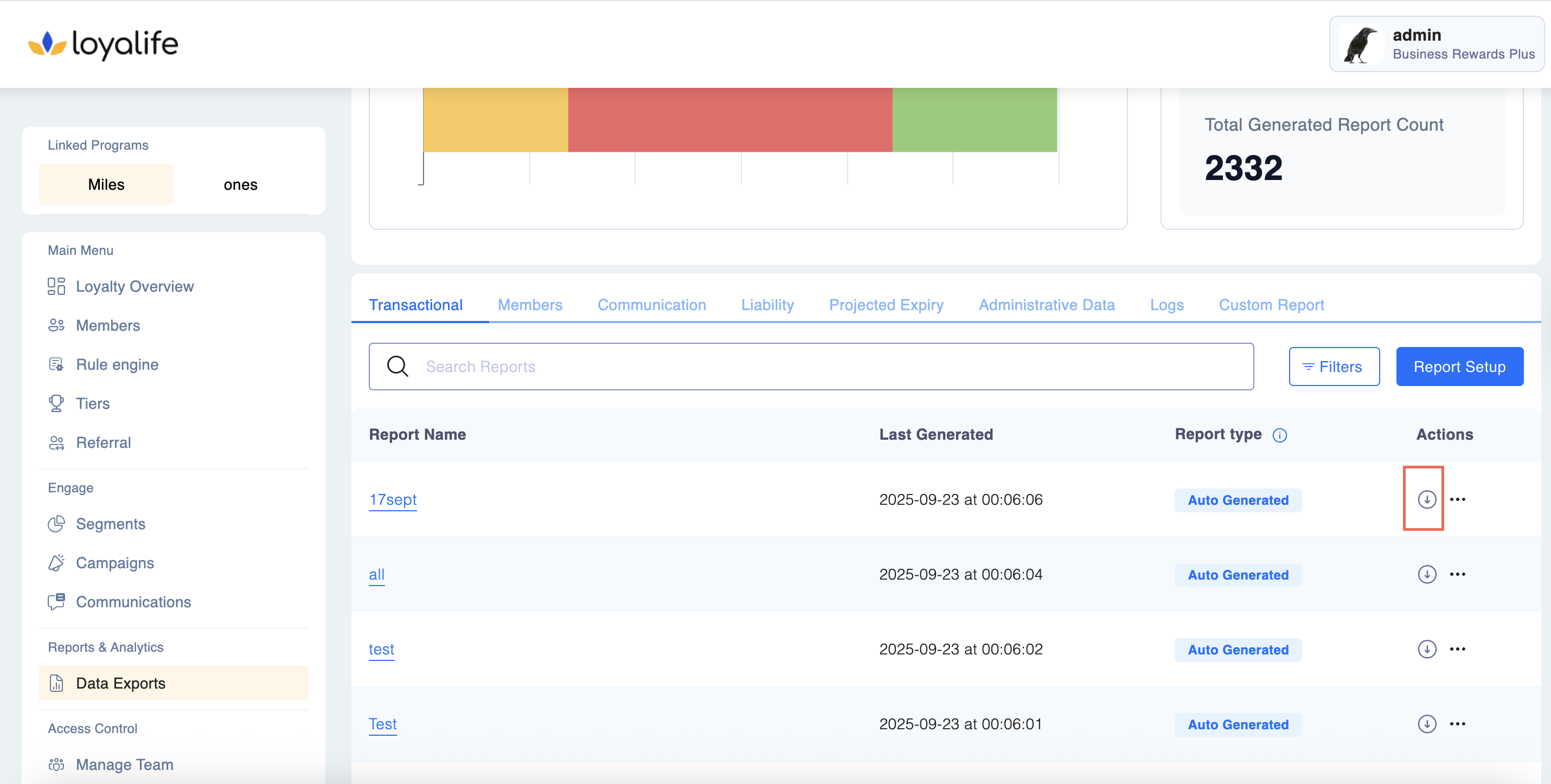
Task: Click download icon for all report
Action: [x=1426, y=574]
